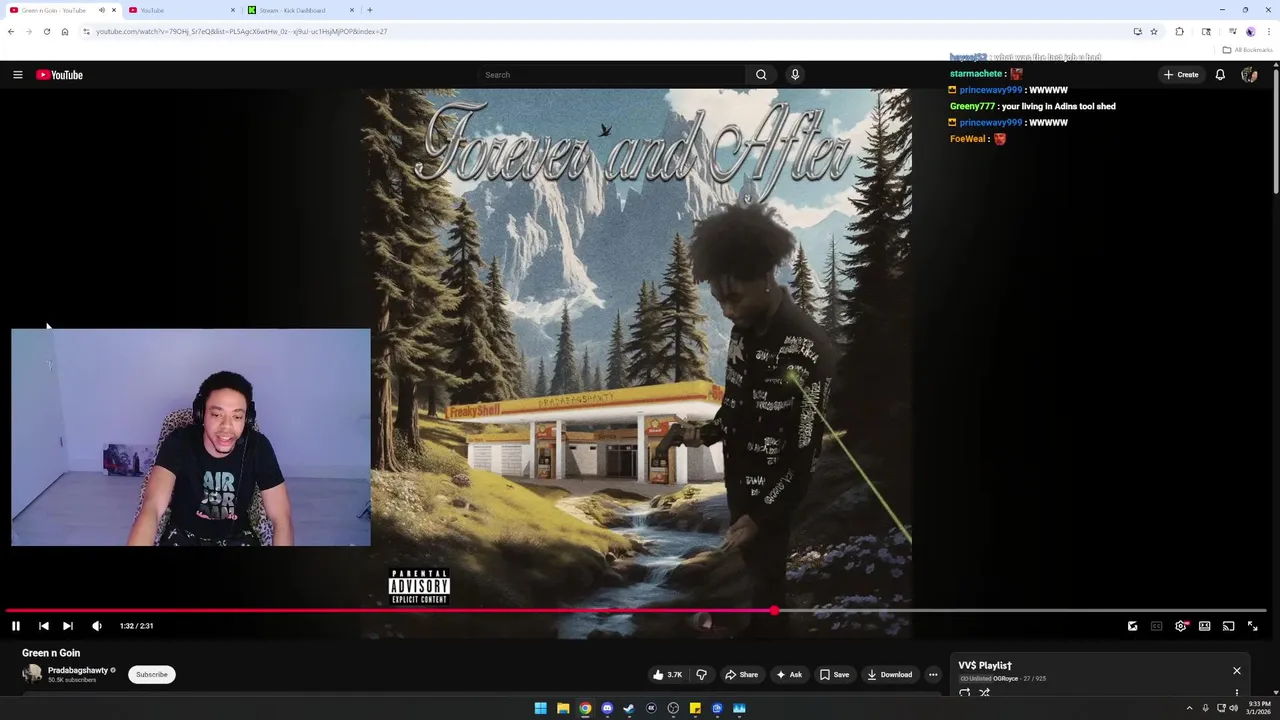The width and height of the screenshot is (1280, 720).
Task: Mute the video player volume
Action: point(97,626)
